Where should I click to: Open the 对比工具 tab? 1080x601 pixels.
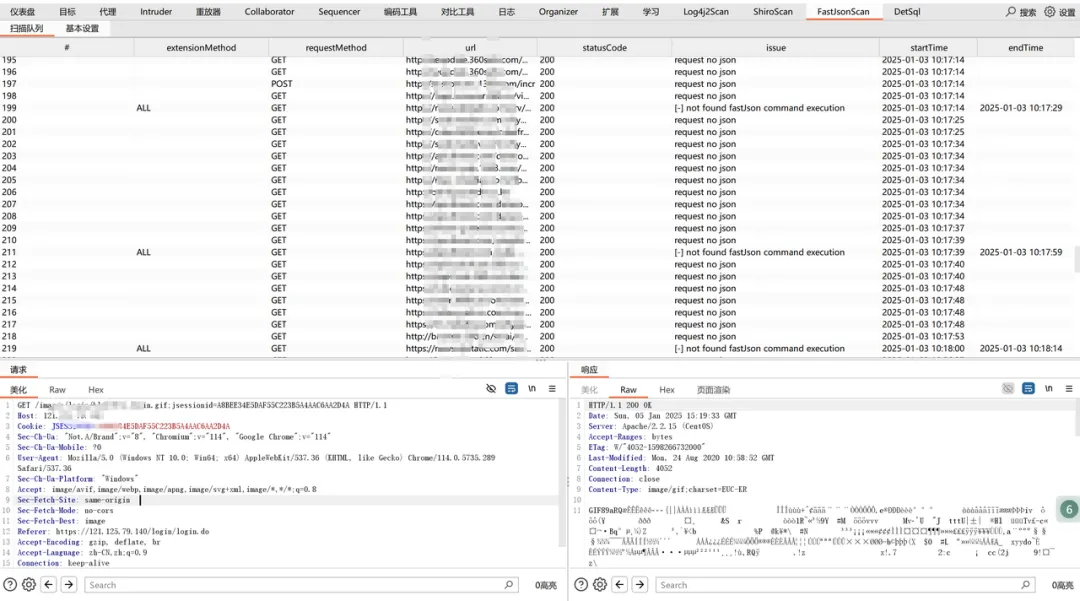point(457,12)
